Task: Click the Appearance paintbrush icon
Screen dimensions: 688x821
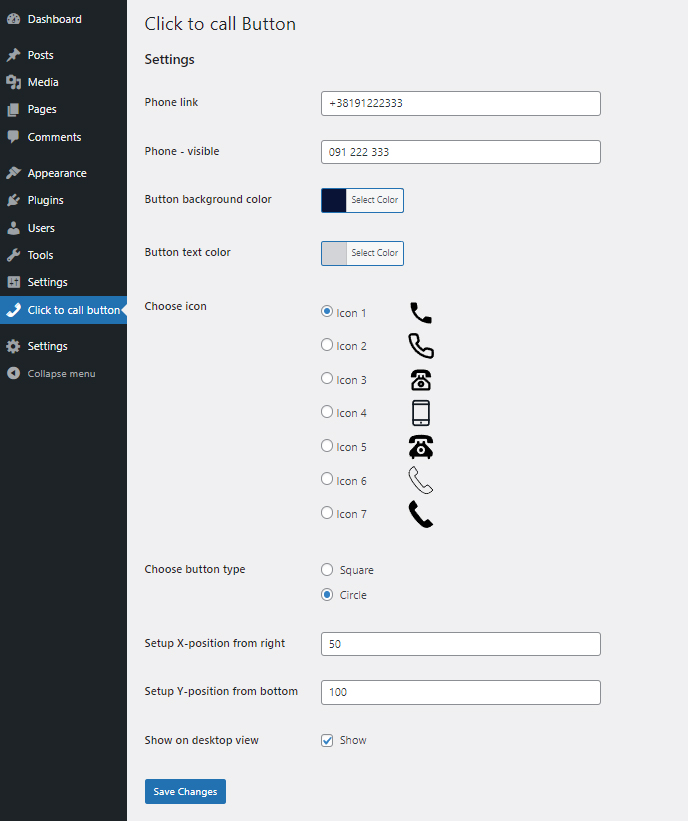Action: [x=14, y=173]
